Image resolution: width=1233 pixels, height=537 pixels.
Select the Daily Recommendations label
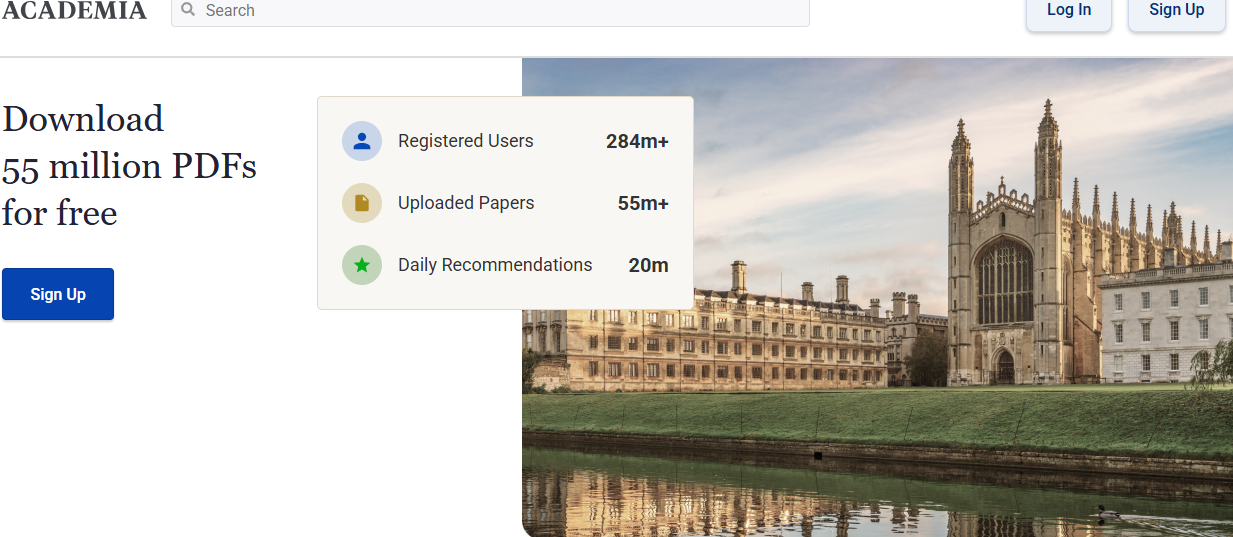click(x=495, y=265)
